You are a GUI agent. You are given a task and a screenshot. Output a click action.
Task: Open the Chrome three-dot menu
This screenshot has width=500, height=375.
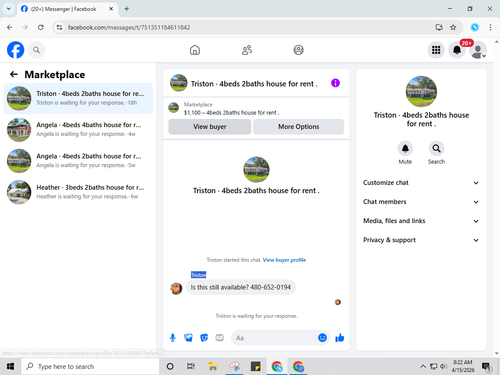click(490, 27)
